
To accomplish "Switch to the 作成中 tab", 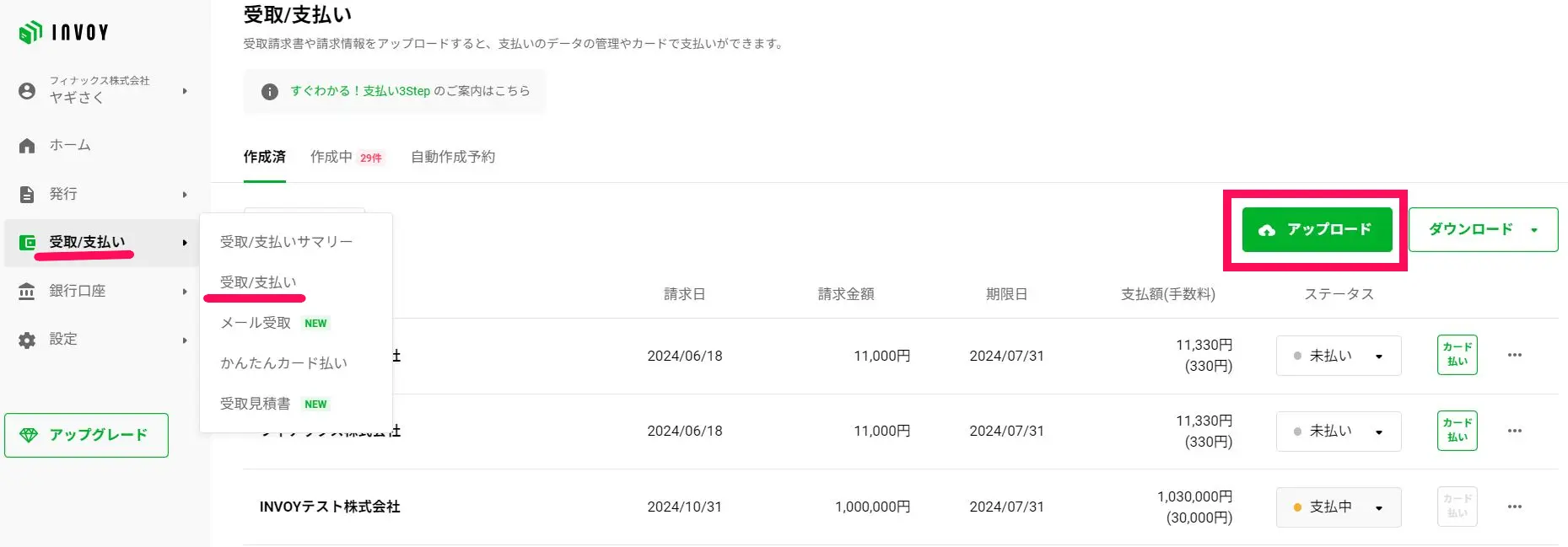I will tap(331, 157).
